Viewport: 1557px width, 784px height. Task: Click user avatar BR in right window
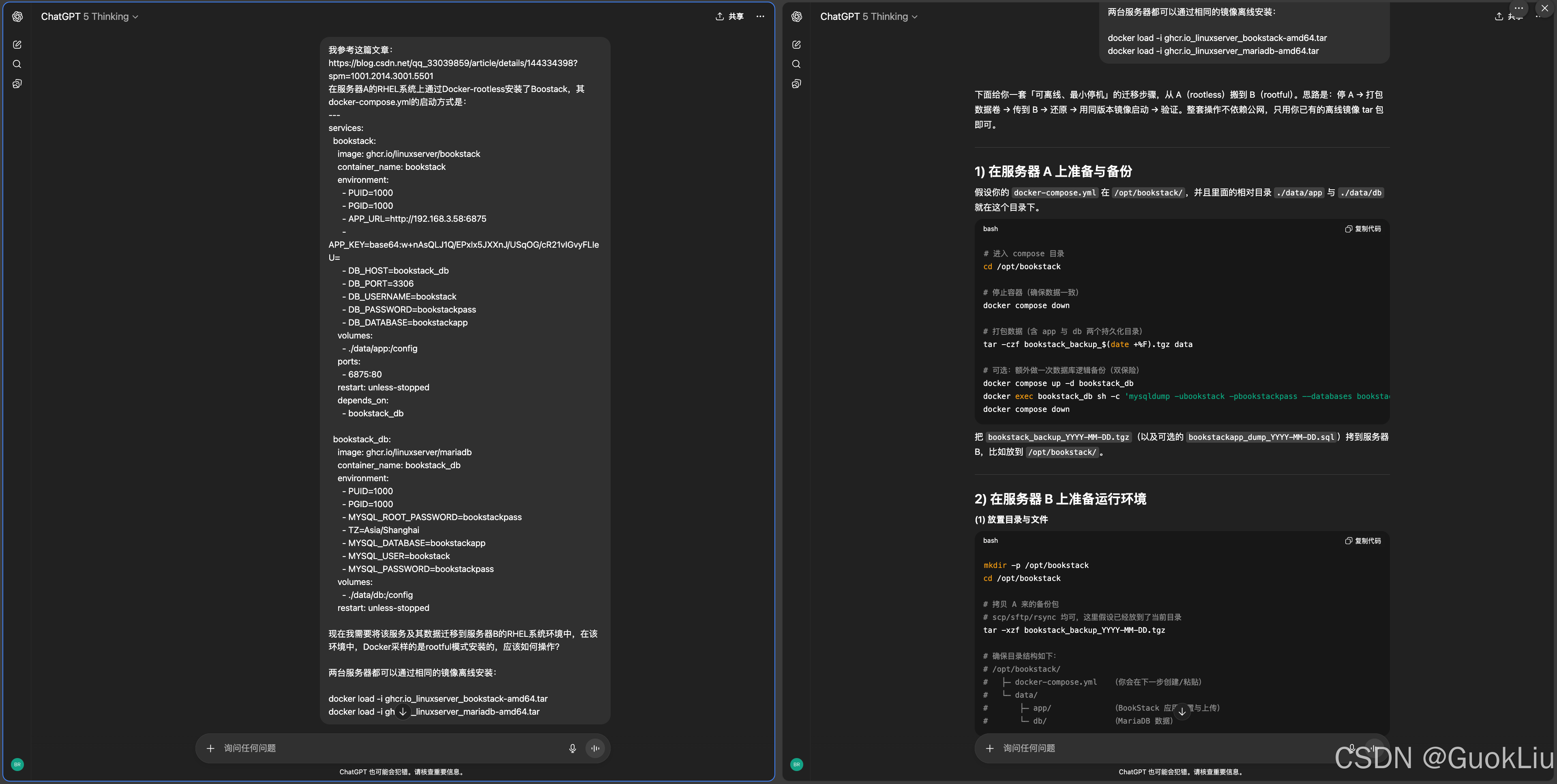coord(797,764)
